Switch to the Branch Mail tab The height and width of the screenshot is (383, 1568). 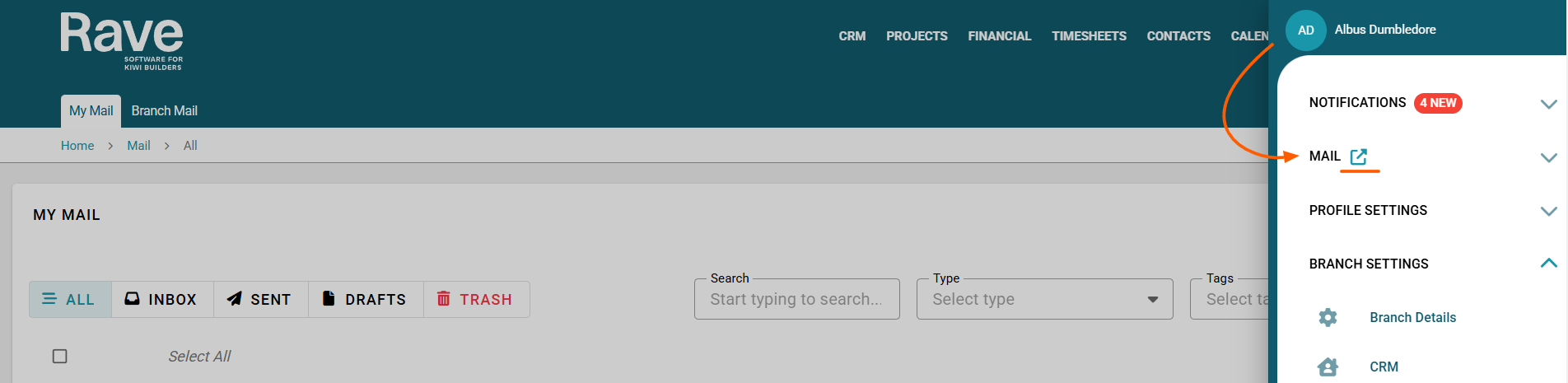164,111
